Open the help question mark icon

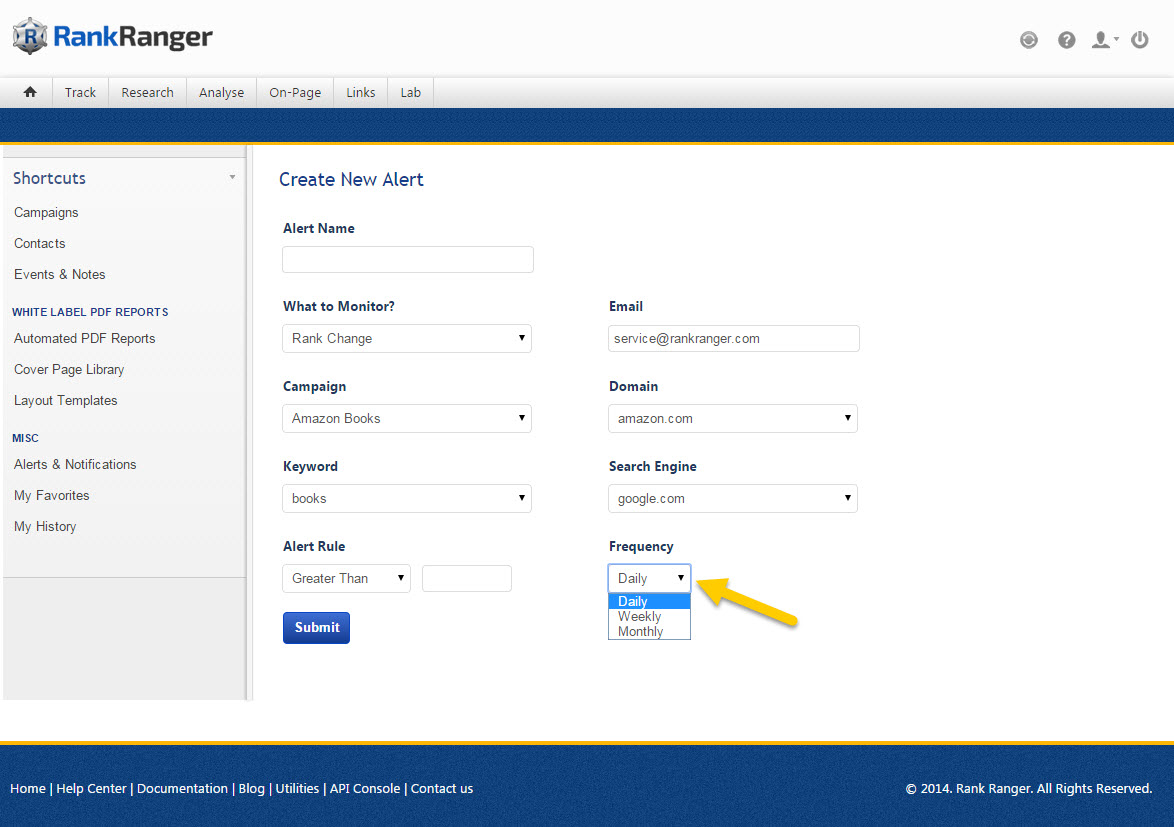pos(1067,40)
